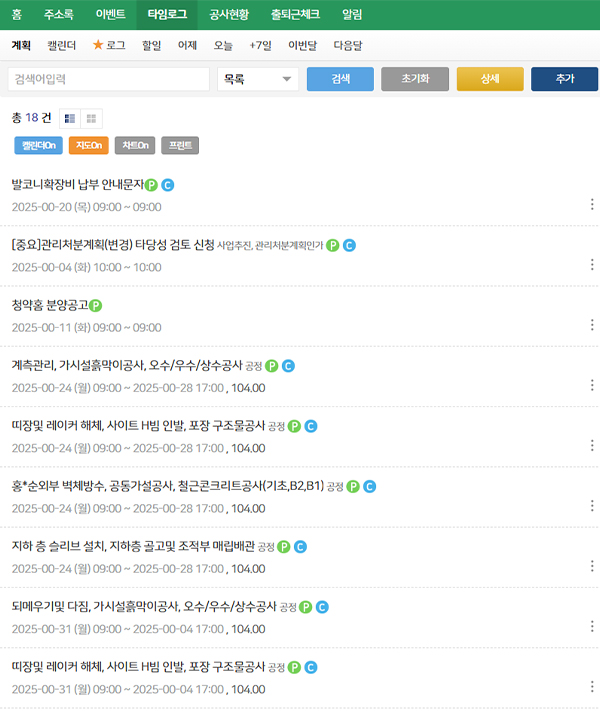The width and height of the screenshot is (600, 711).
Task: Click blue C badge on 발코니확장비 납부 안내문자
Action: coord(168,185)
